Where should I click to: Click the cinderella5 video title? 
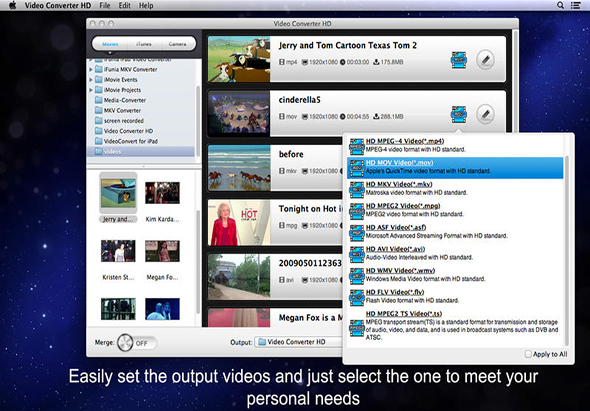point(300,100)
